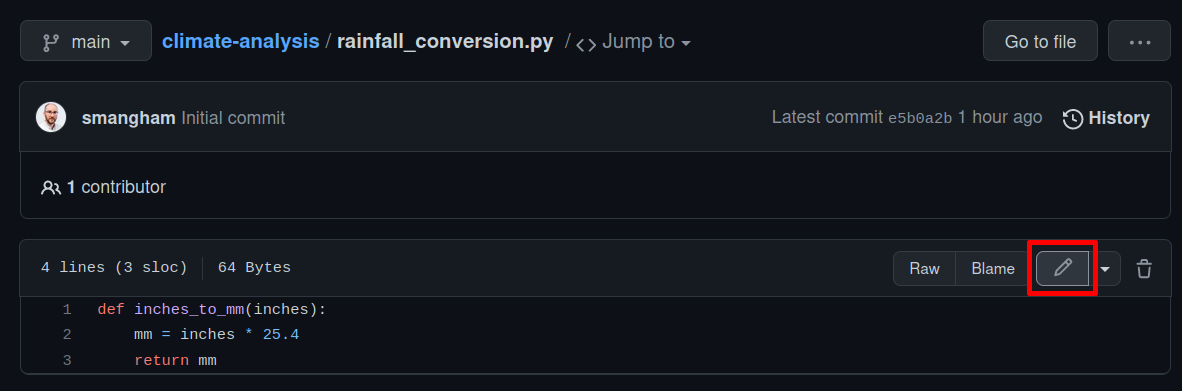Open the Raw view of the file
Screen dimensions: 1182x391
click(x=924, y=268)
